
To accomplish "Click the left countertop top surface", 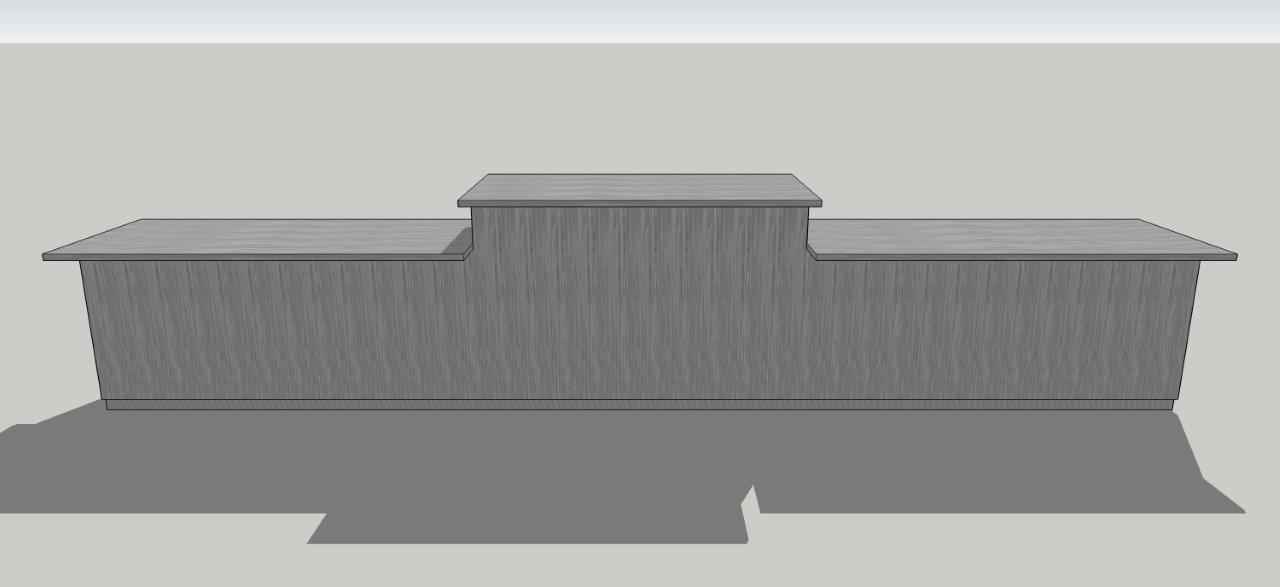I will tap(260, 237).
